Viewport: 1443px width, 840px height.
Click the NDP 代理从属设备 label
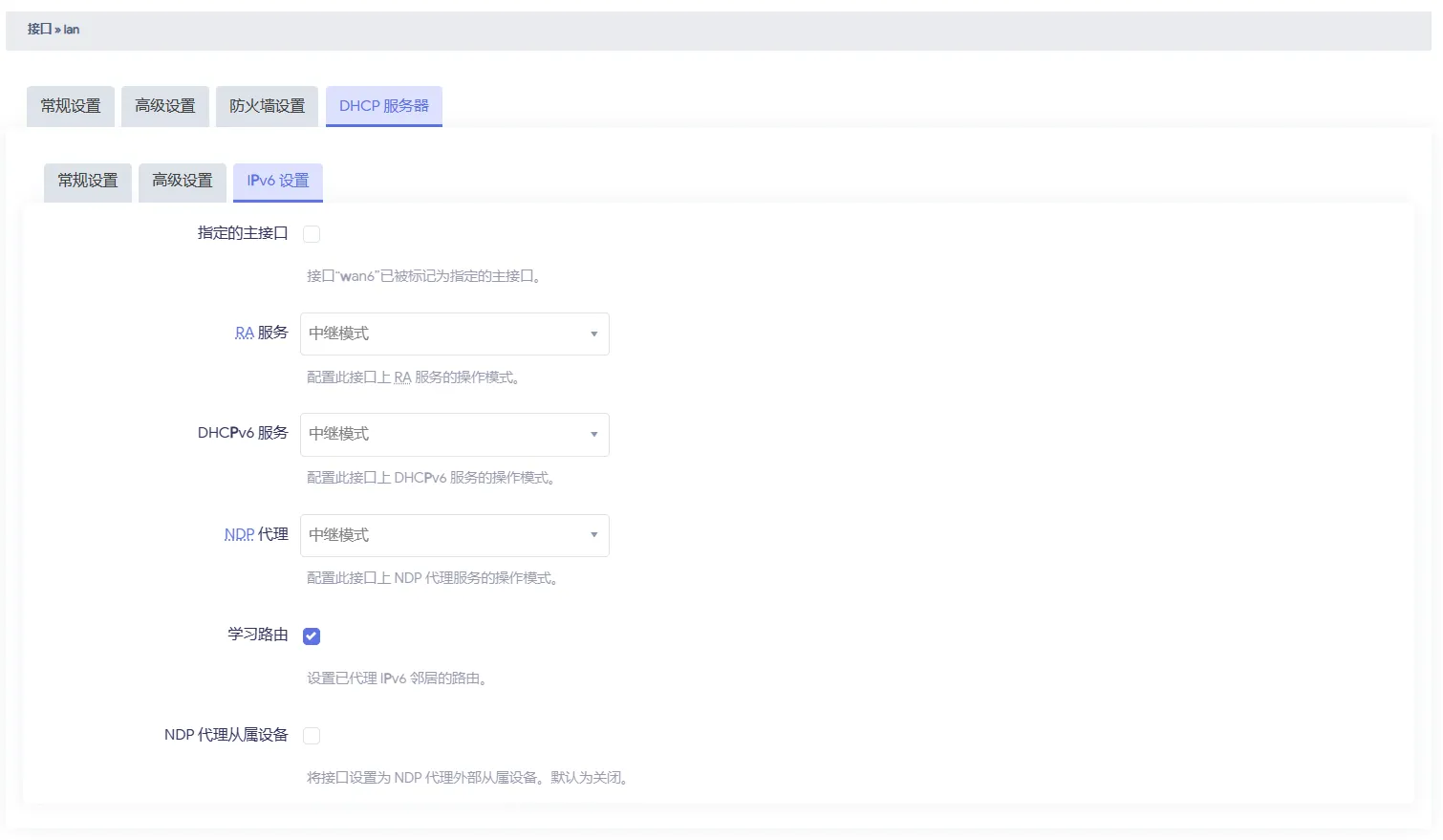(226, 735)
